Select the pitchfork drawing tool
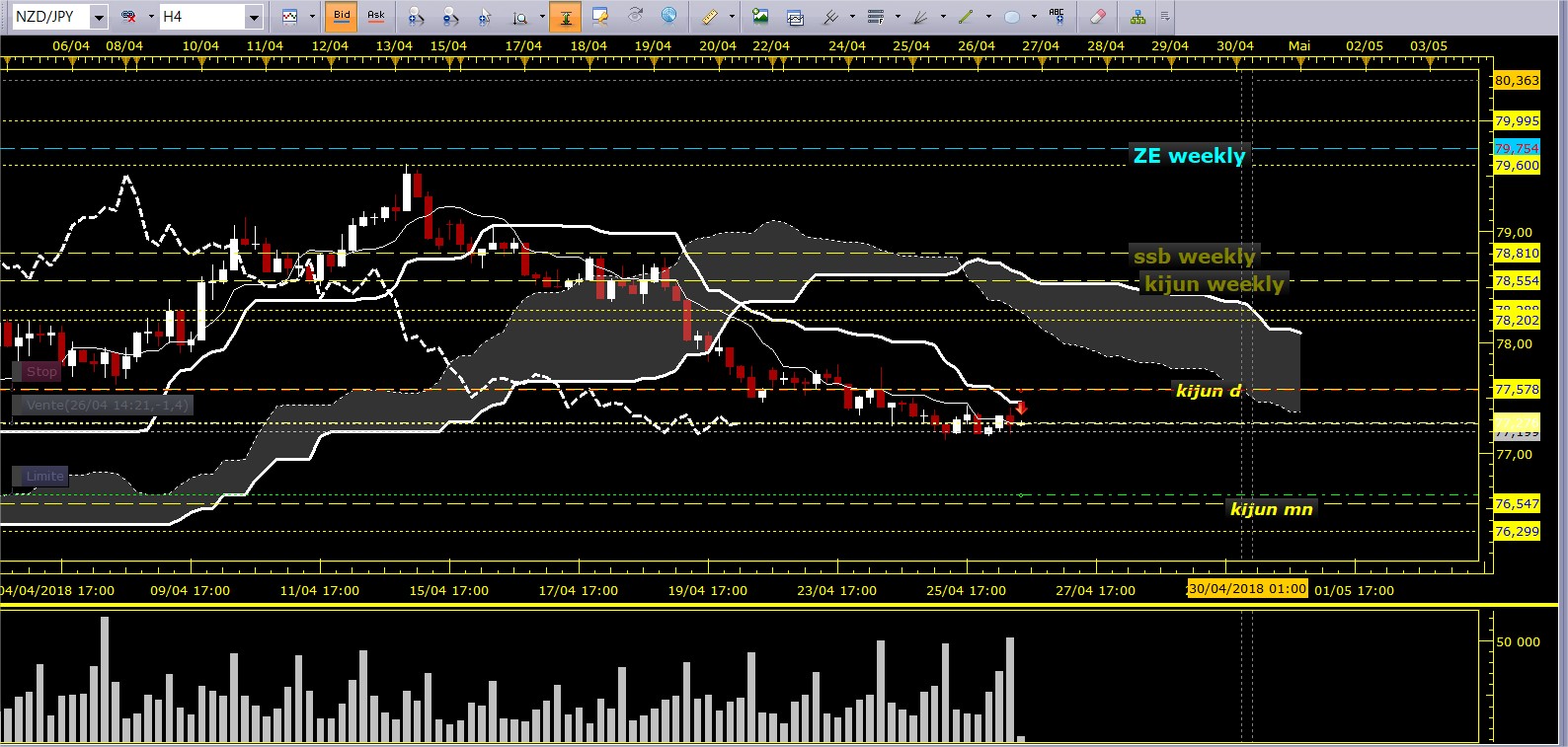 click(x=830, y=17)
